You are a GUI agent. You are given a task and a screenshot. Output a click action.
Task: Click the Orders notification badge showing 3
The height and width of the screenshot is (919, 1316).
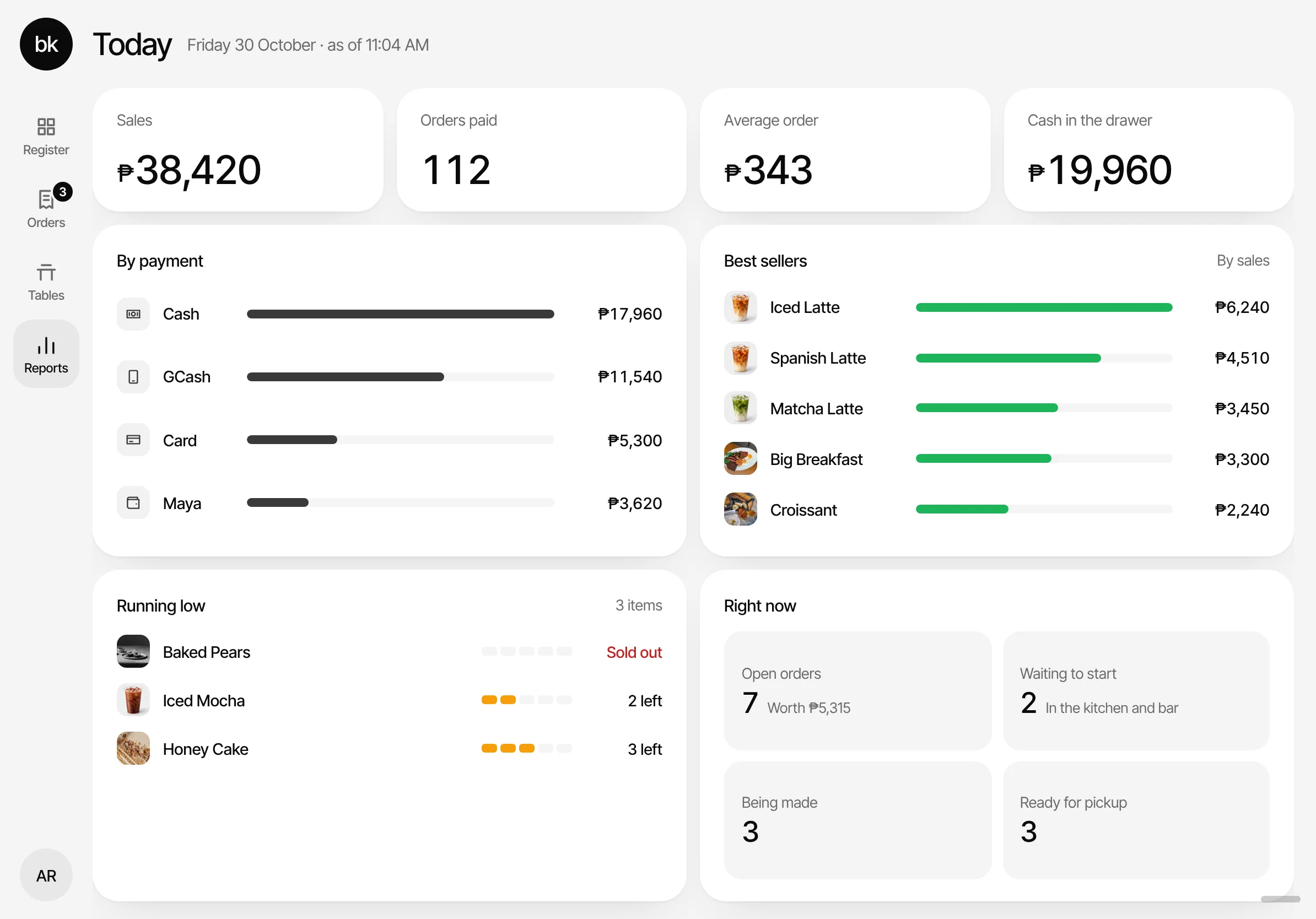click(62, 192)
